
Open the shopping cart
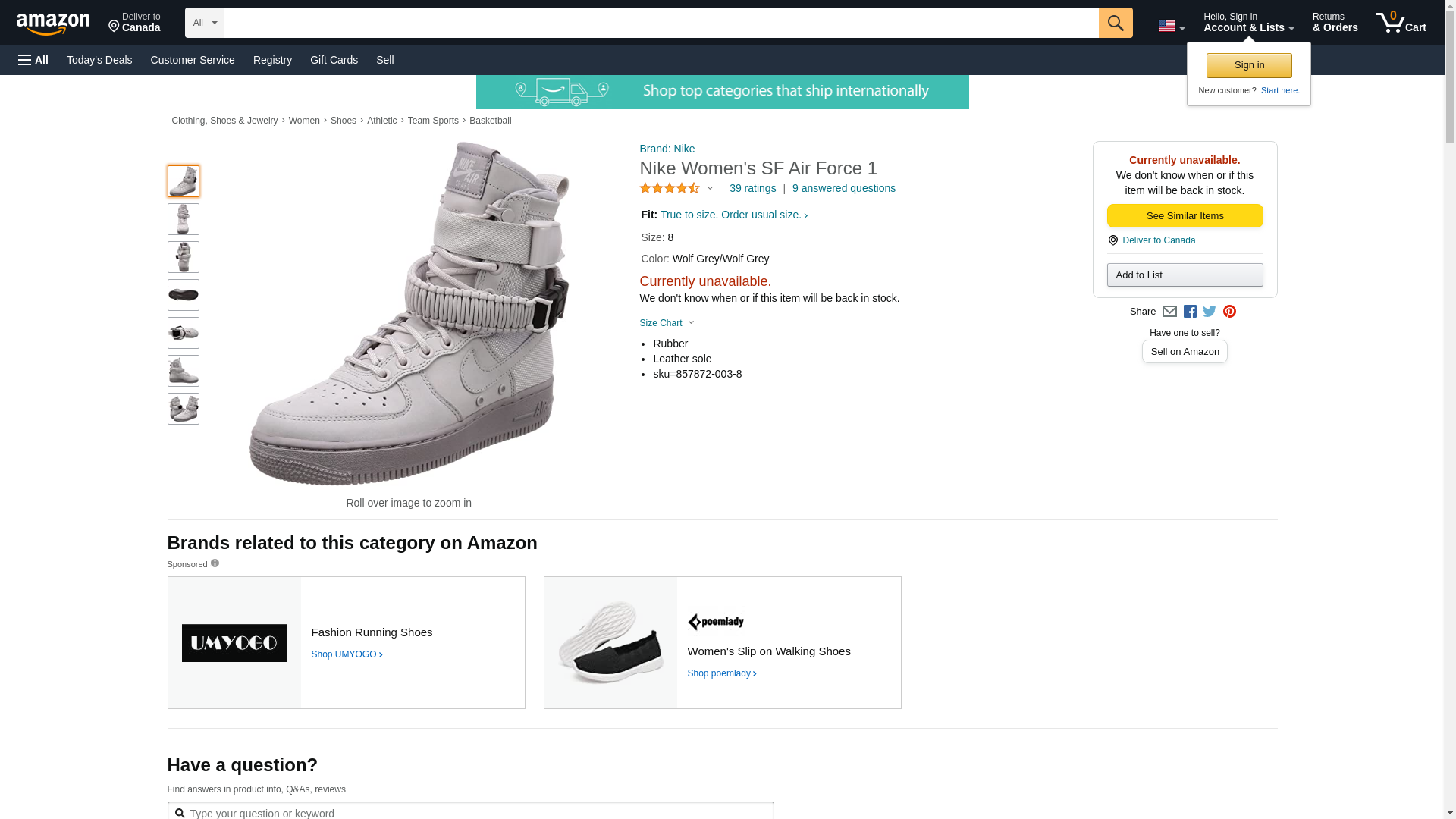click(x=1401, y=23)
